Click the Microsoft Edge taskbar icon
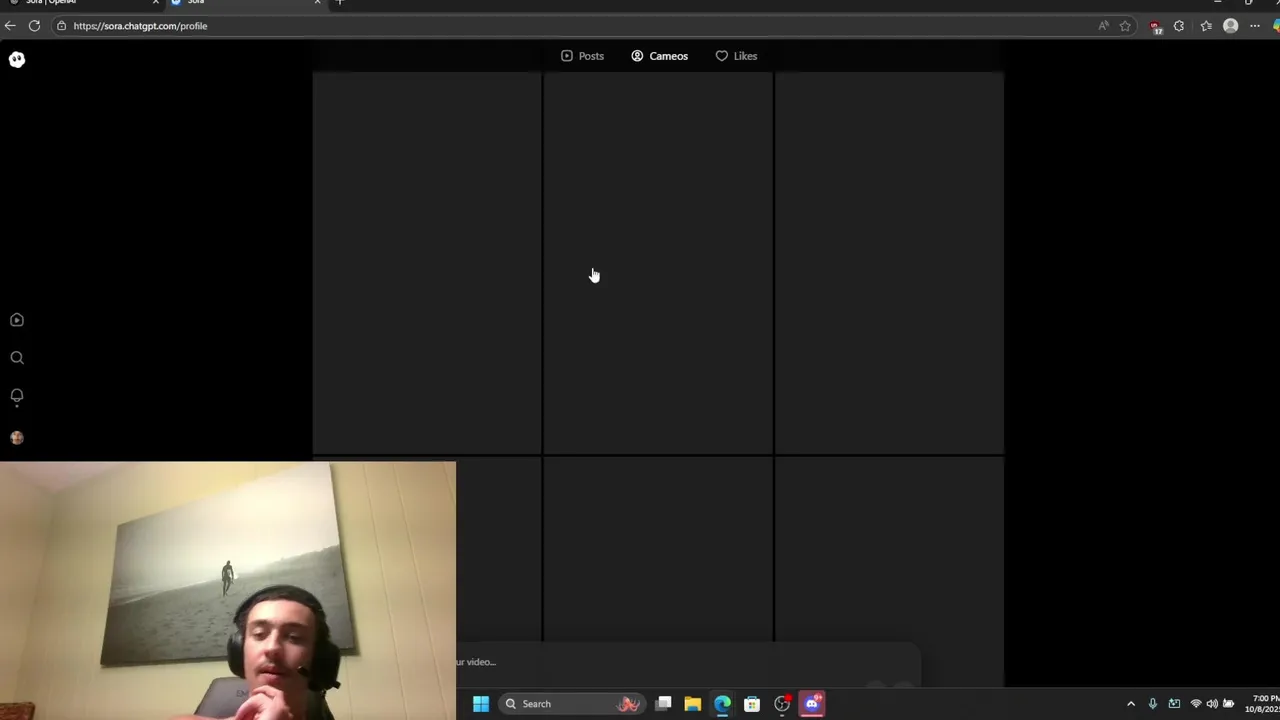 pyautogui.click(x=722, y=704)
